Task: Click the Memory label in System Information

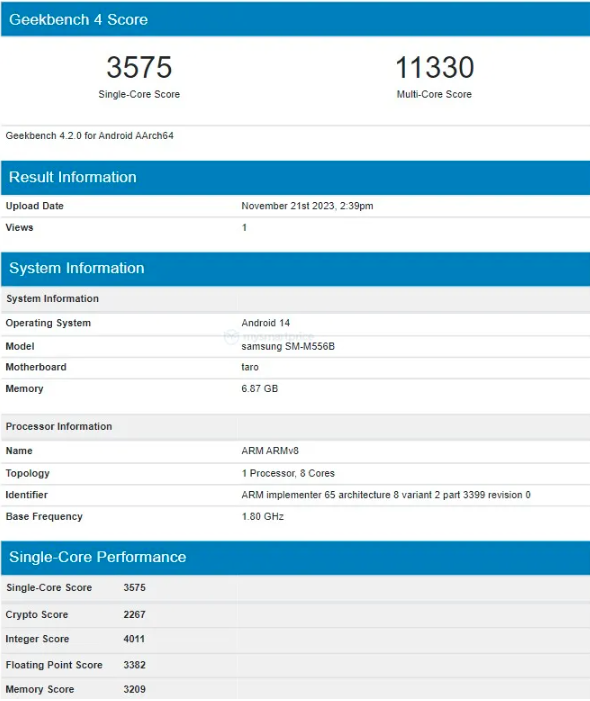Action: 24,389
